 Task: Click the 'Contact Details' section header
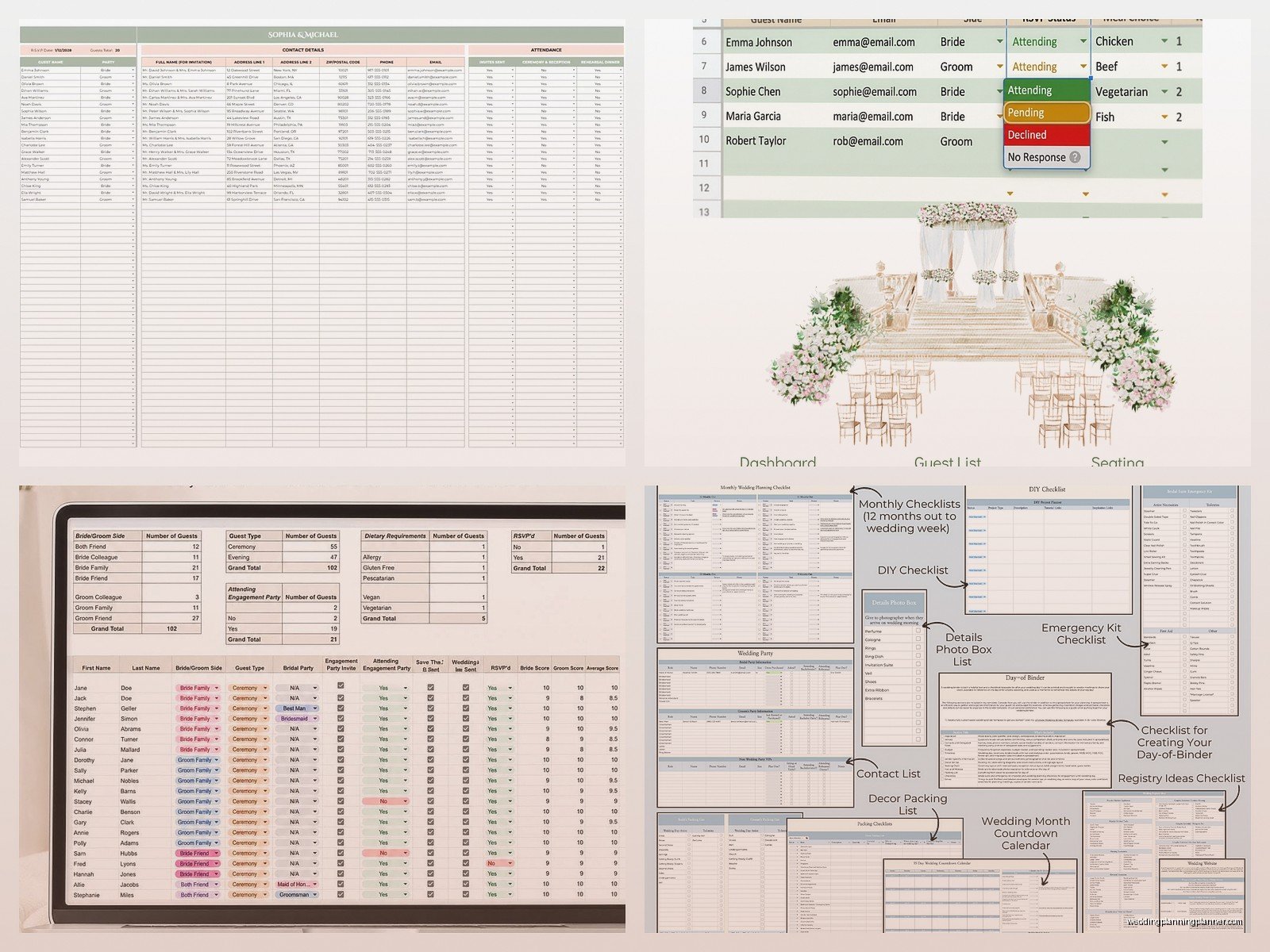click(302, 50)
